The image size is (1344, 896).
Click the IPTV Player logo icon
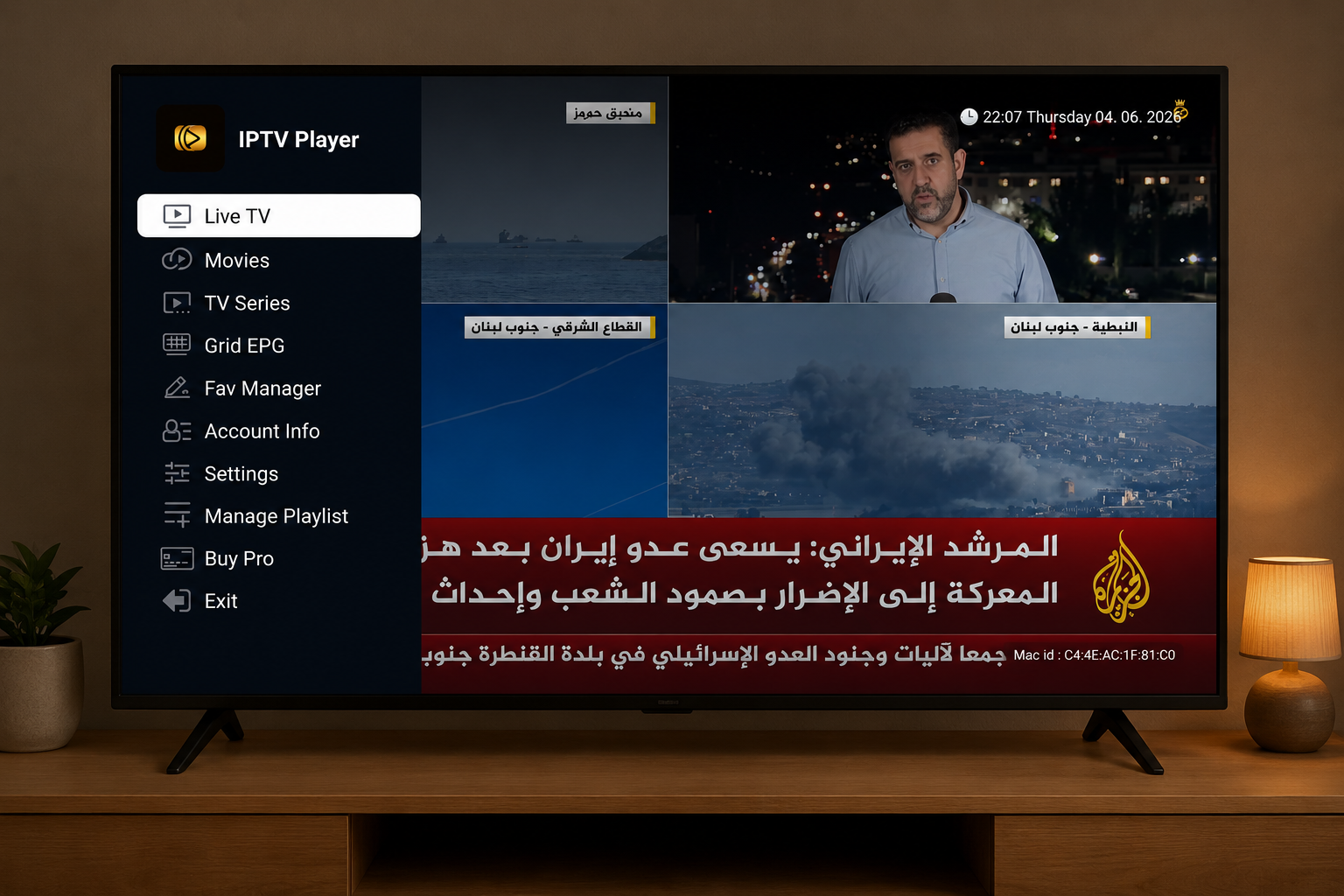pos(191,138)
